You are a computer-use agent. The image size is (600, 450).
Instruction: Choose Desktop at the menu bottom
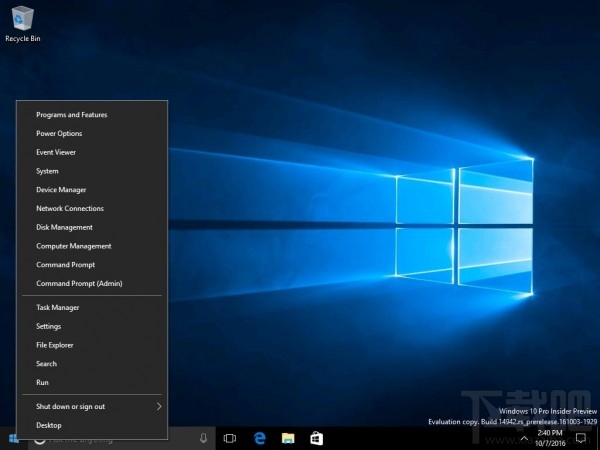pyautogui.click(x=92, y=426)
